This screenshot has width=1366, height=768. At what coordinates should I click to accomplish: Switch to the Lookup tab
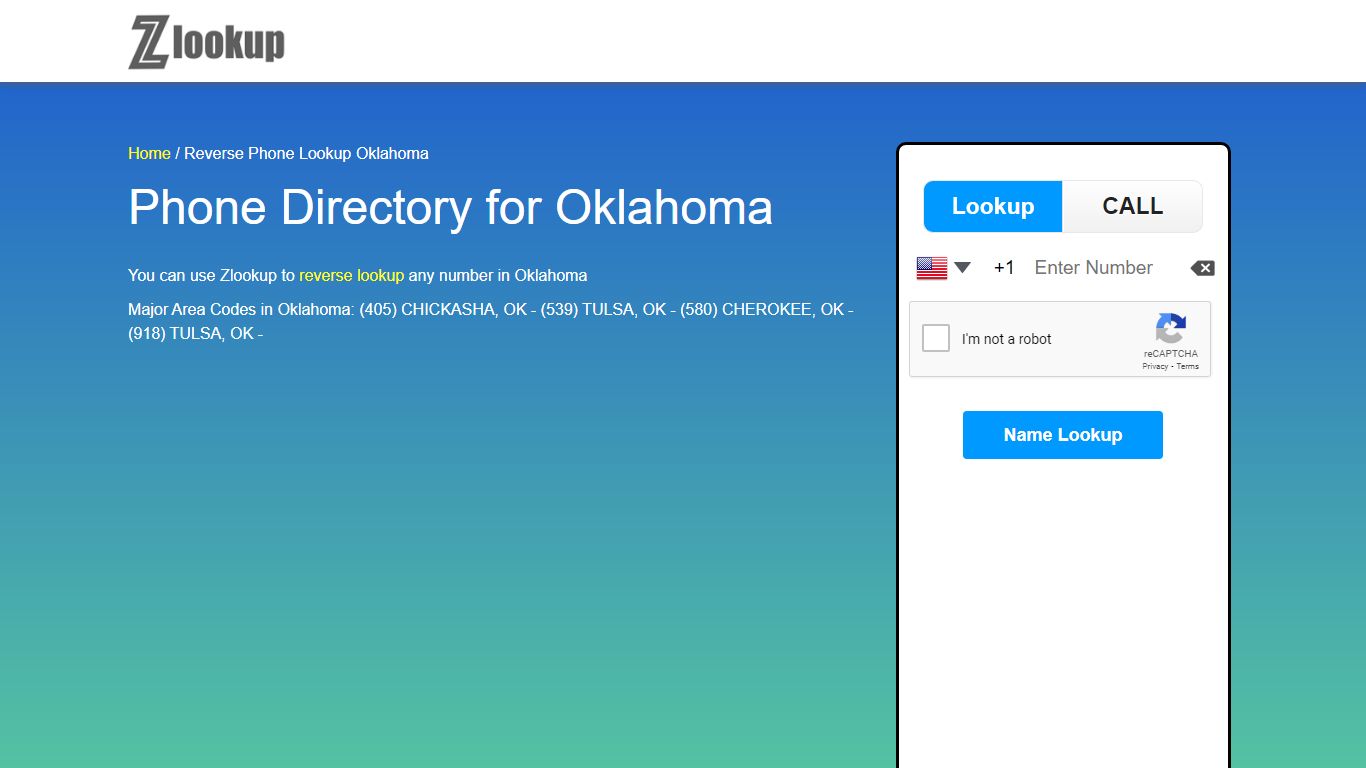993,206
